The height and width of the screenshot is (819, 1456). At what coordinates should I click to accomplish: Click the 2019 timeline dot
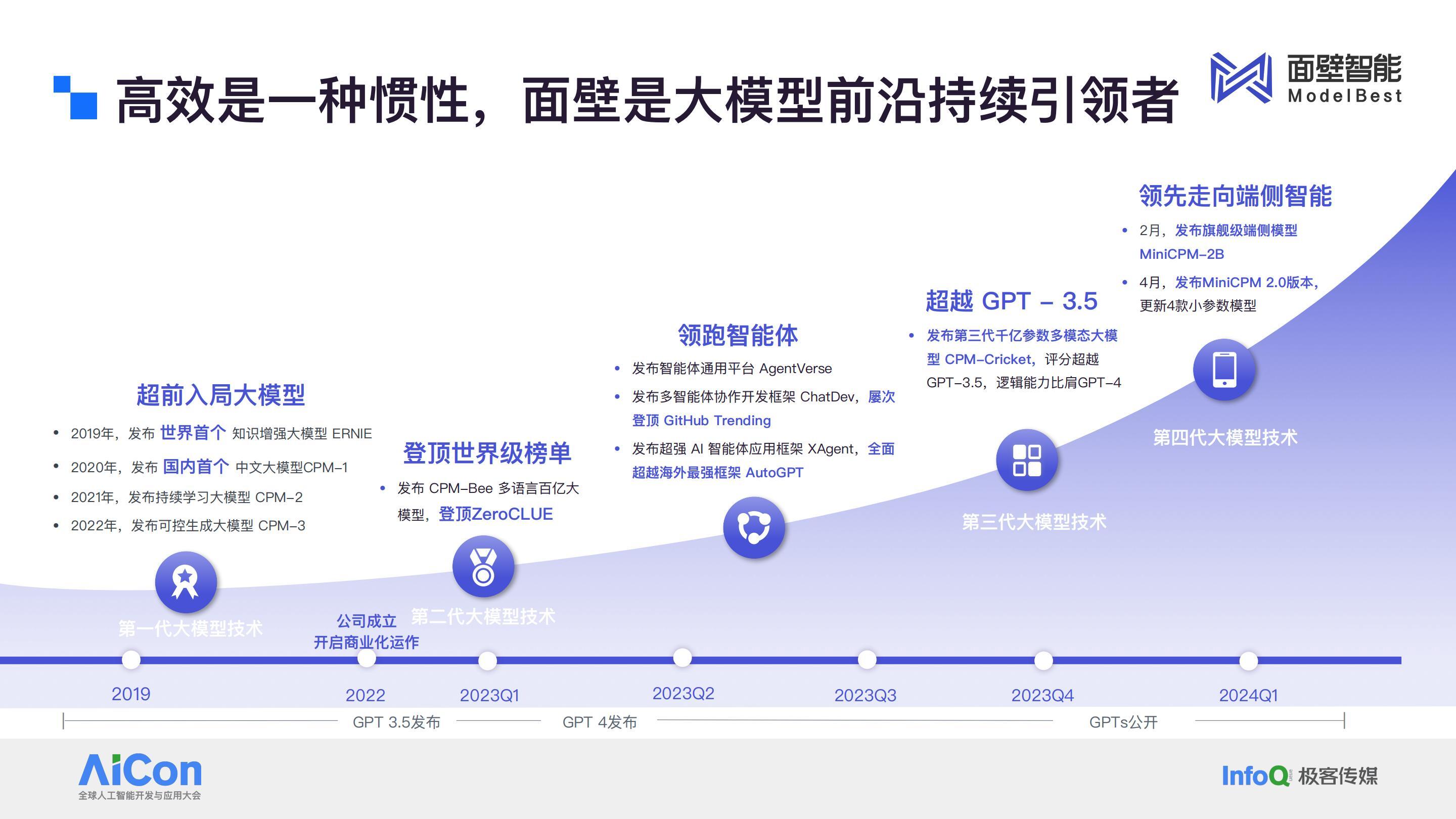[131, 660]
